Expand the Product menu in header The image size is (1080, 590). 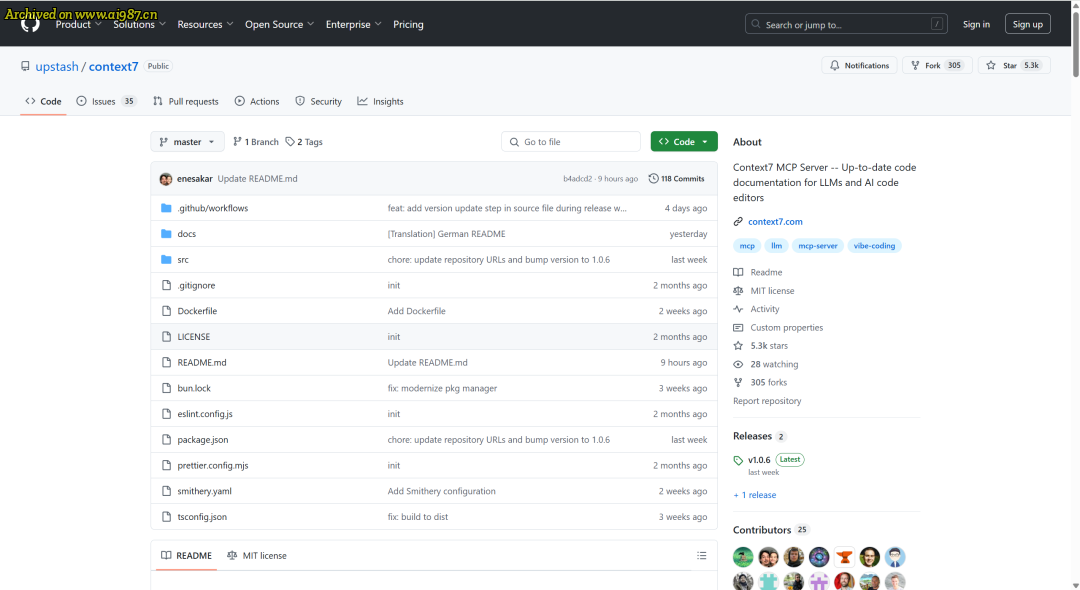79,24
